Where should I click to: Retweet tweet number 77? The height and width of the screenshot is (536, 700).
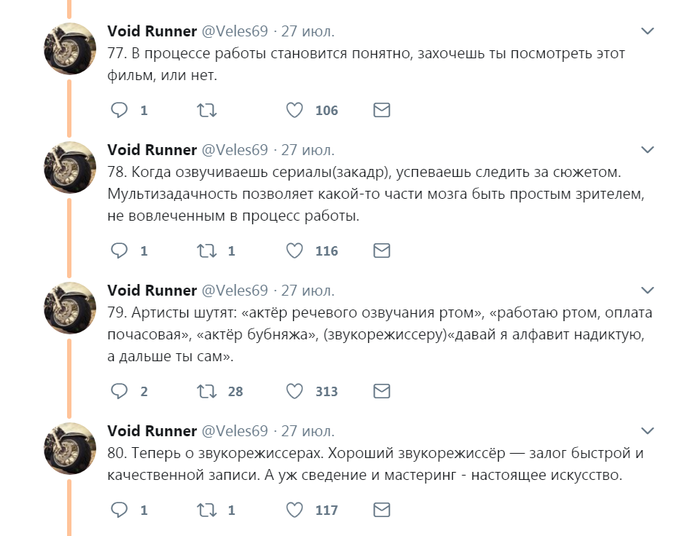(206, 110)
